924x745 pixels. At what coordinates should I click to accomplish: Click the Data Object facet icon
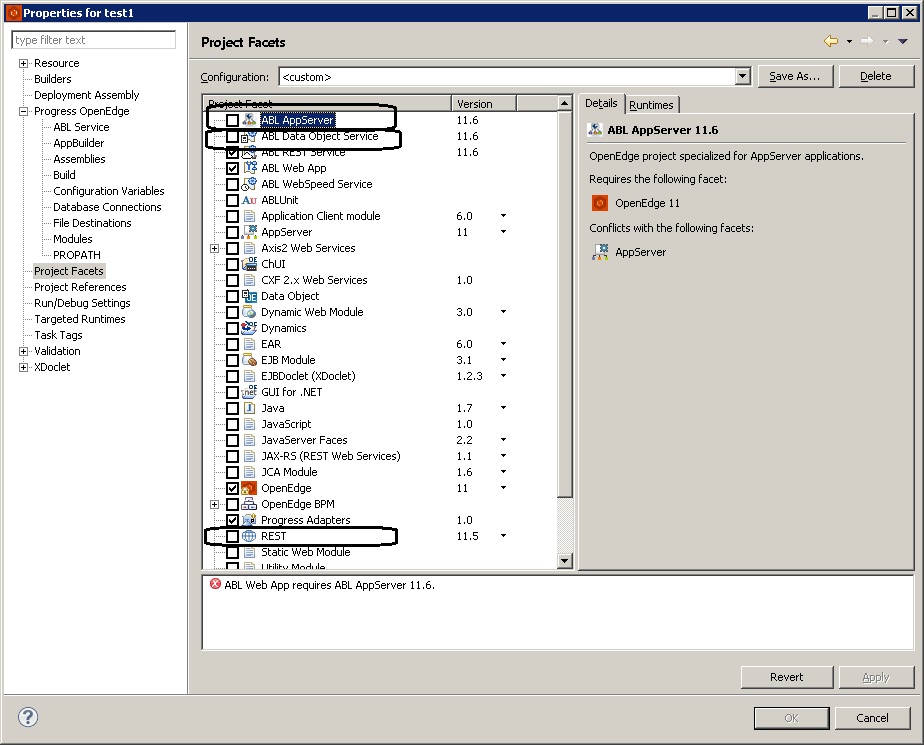pyautogui.click(x=249, y=296)
